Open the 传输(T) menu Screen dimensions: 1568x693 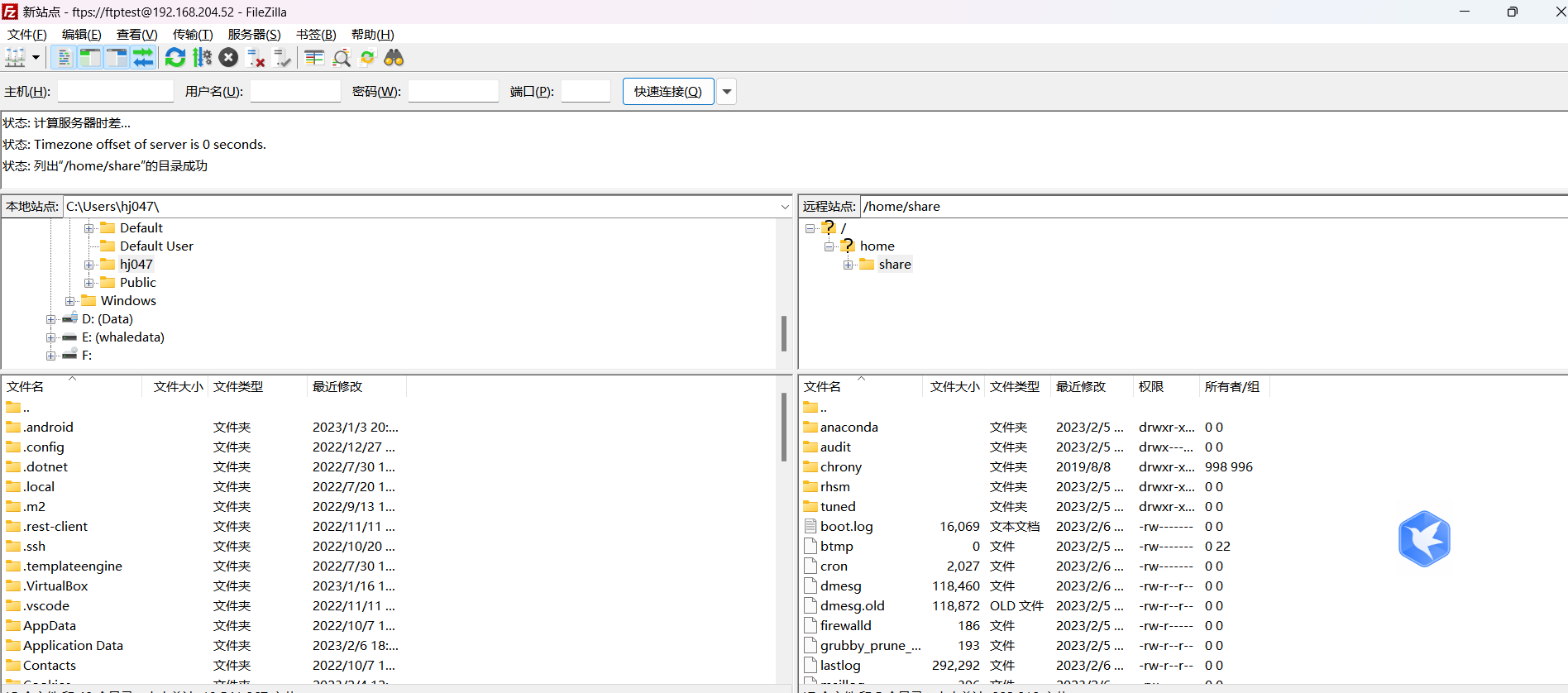click(193, 35)
